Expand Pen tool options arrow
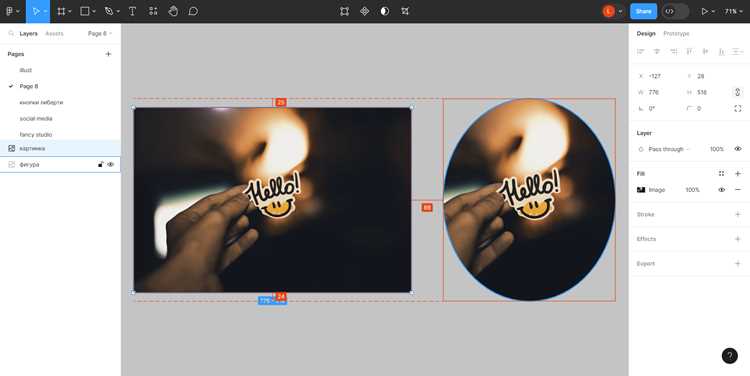This screenshot has height=376, width=750. [x=118, y=11]
